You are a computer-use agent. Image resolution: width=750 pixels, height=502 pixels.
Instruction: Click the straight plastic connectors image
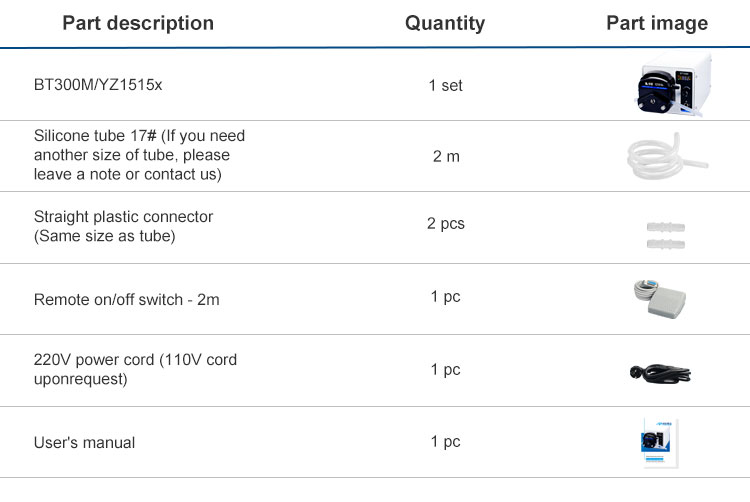tap(665, 235)
